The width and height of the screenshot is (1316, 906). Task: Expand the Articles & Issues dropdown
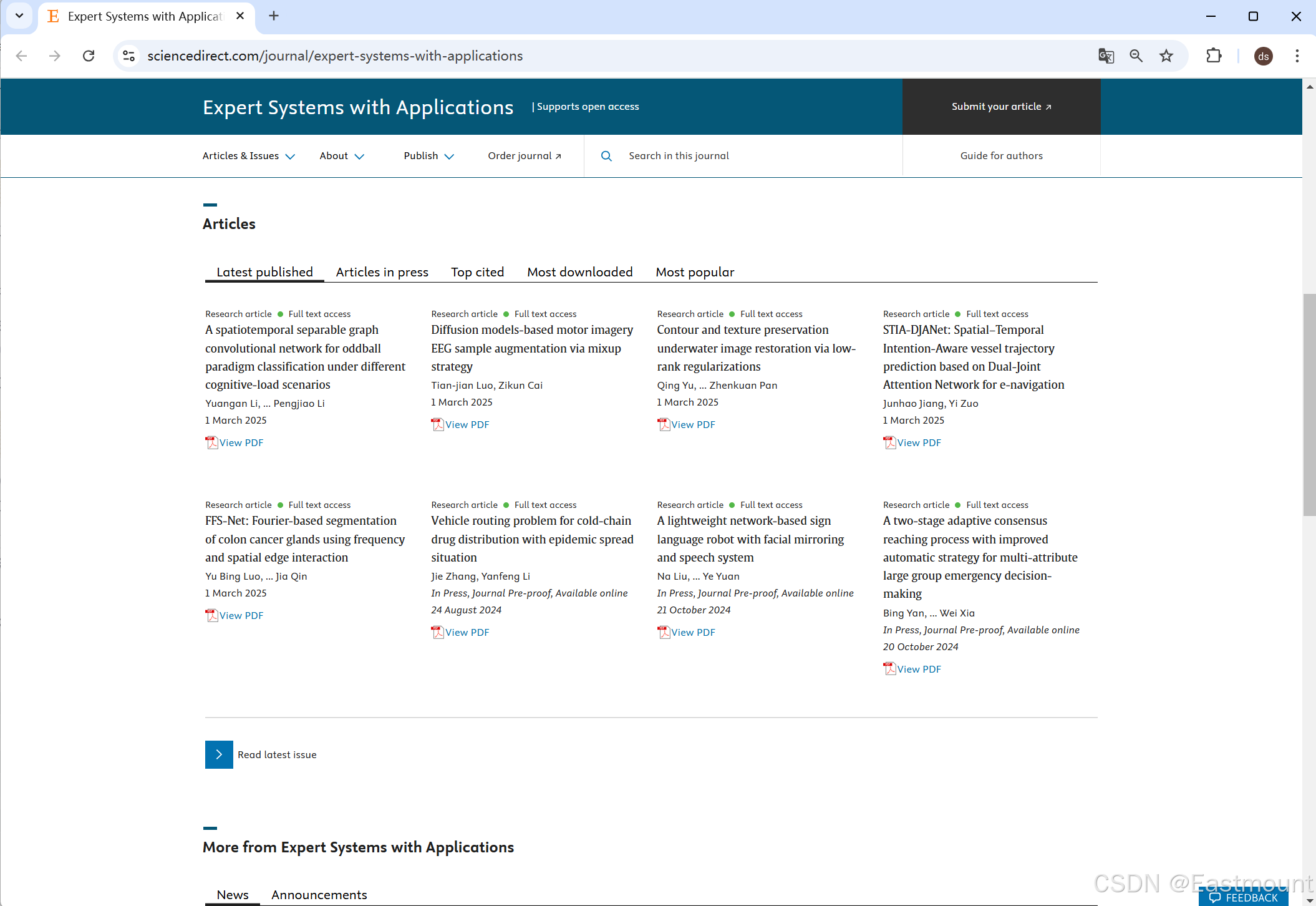pyautogui.click(x=248, y=156)
